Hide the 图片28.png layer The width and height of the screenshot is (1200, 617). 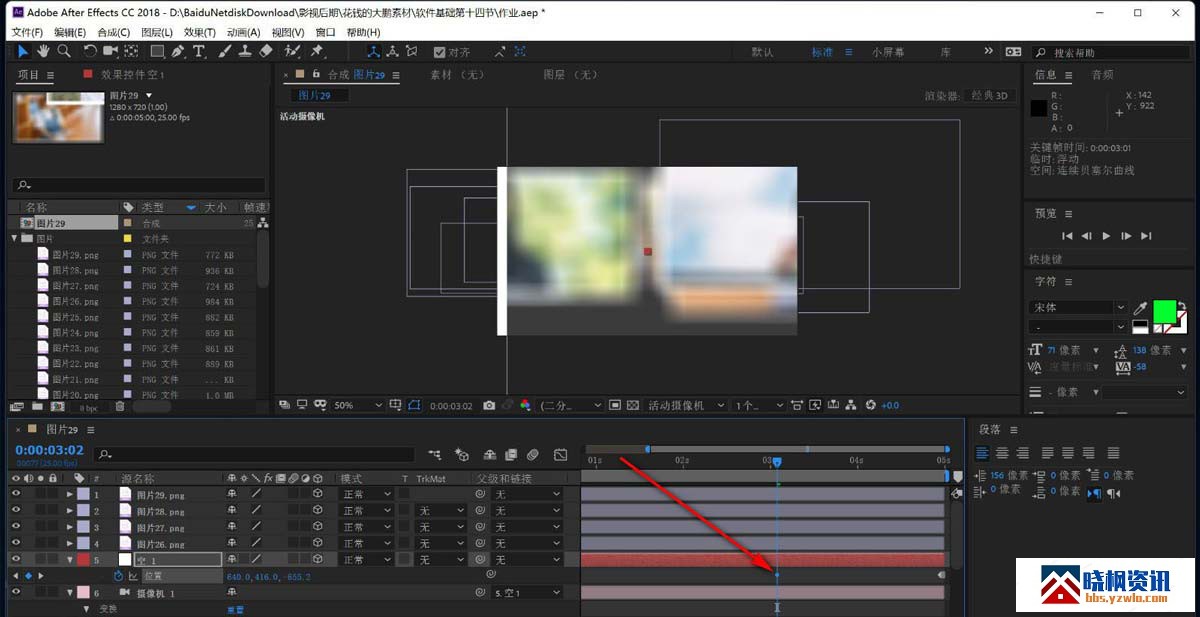click(x=15, y=511)
